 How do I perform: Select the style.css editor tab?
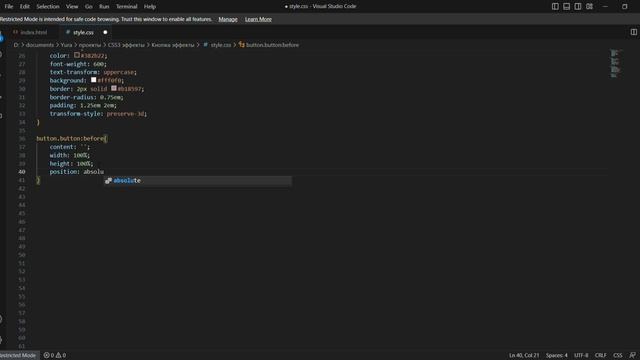click(x=83, y=32)
